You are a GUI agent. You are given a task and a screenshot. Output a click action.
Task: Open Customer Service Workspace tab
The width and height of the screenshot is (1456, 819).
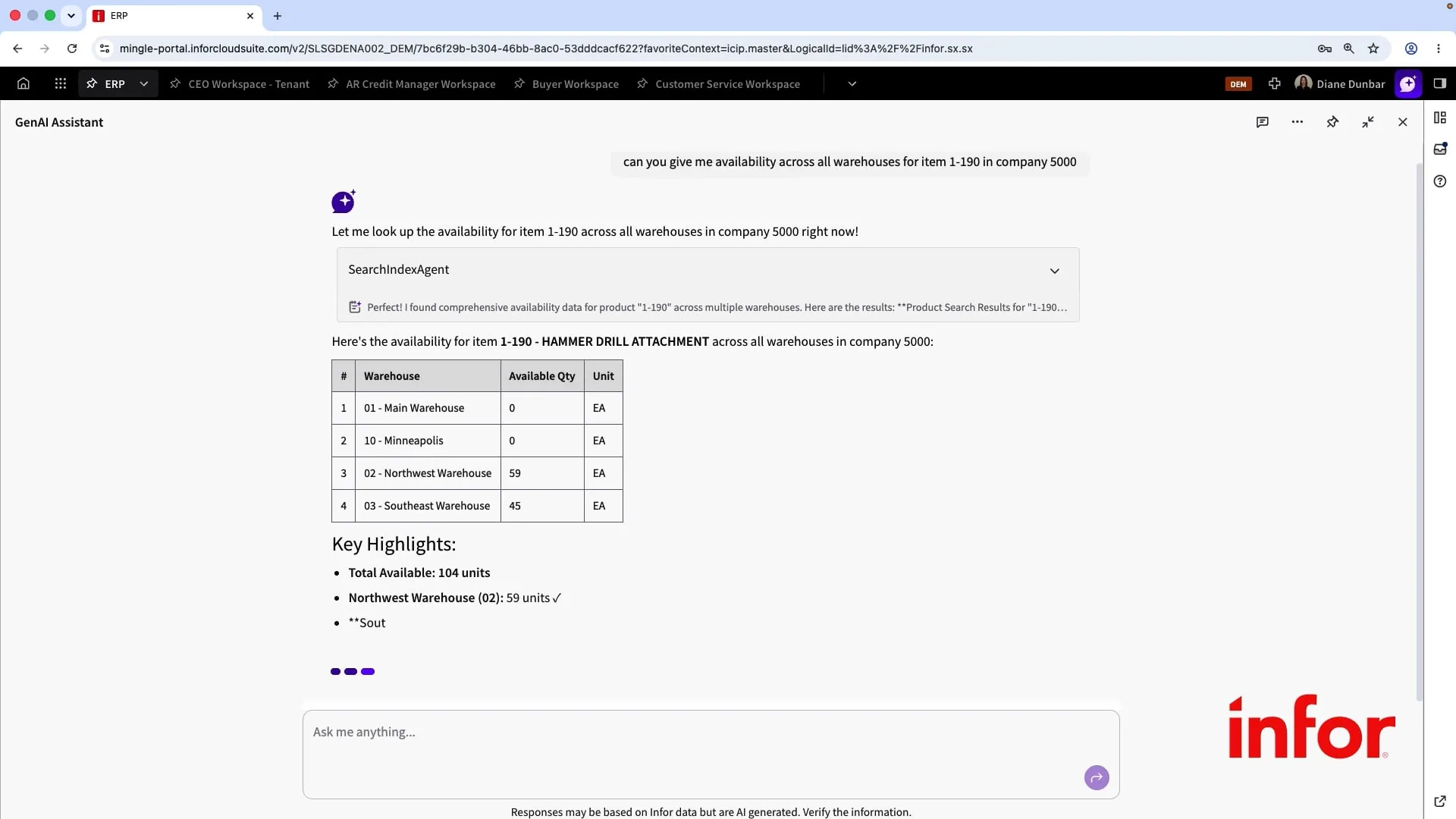pos(719,83)
